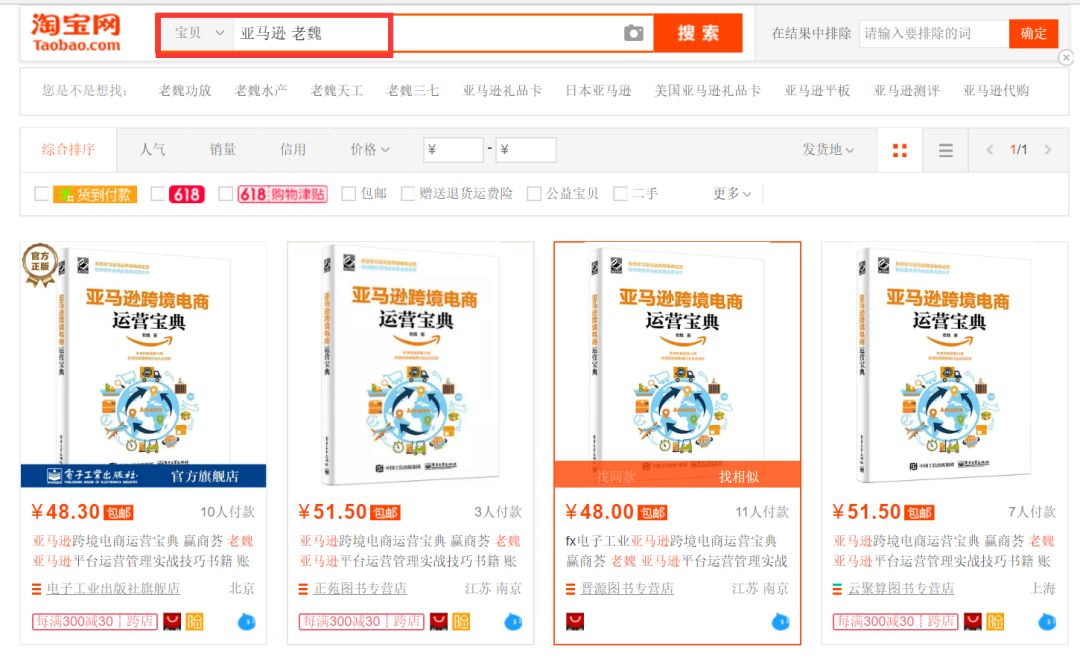1080x658 pixels.
Task: Open Wangwang chat for 电子工业出版社旗舰店 listing
Action: [x=246, y=622]
